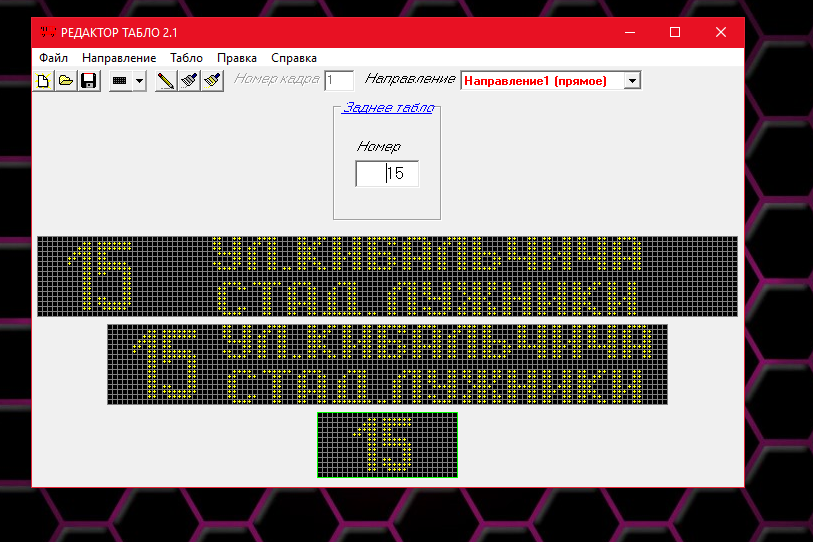The image size is (813, 542).
Task: Click the Save floppy disk icon
Action: [88, 81]
